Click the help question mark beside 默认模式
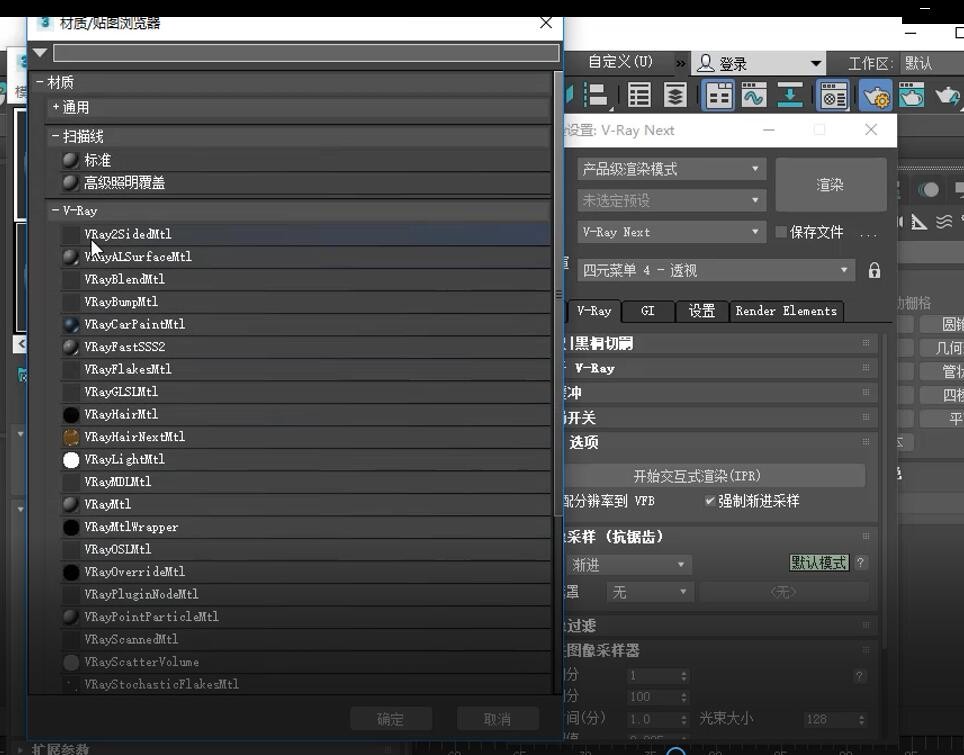The height and width of the screenshot is (755, 964). pyautogui.click(x=861, y=563)
